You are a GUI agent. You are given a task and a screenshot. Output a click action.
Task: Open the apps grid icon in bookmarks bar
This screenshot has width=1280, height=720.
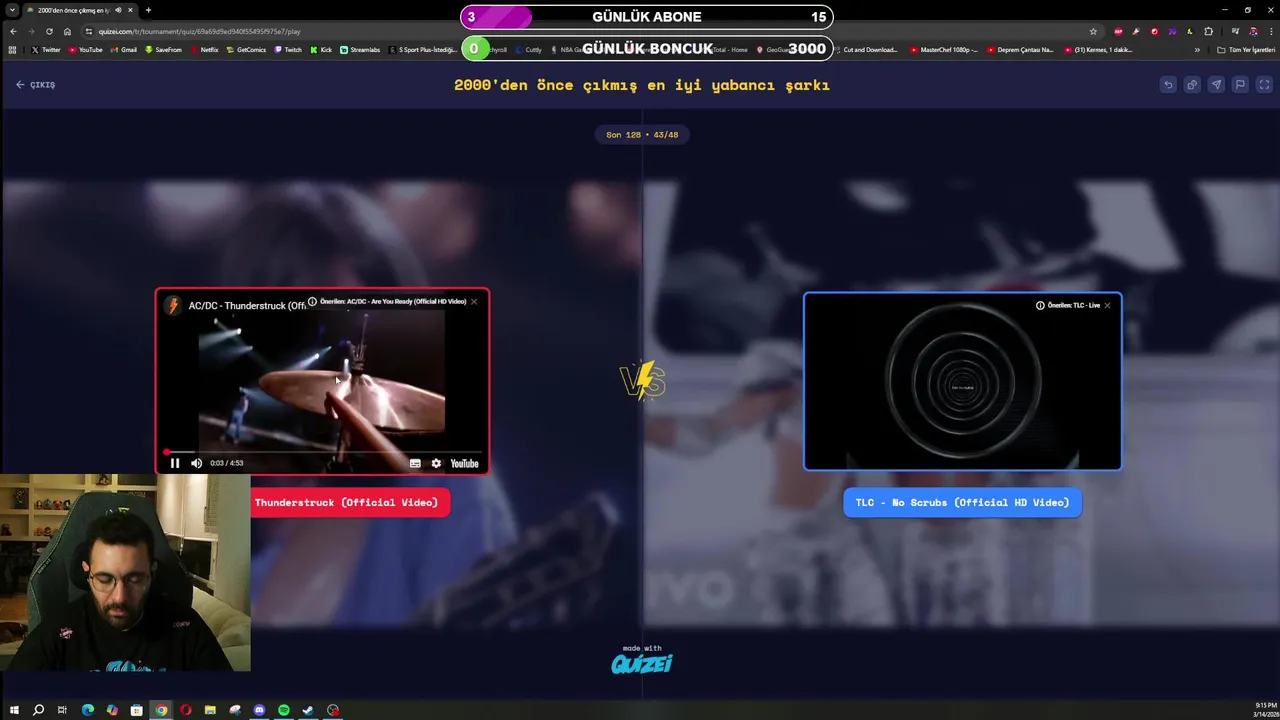pos(12,50)
